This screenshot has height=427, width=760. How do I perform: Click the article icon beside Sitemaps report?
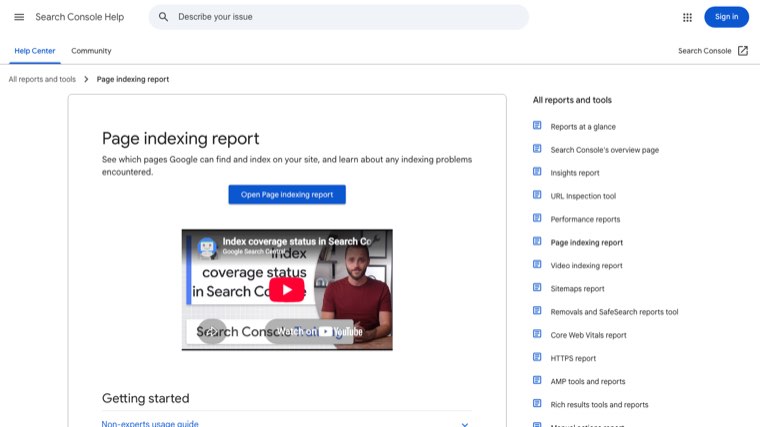537,287
